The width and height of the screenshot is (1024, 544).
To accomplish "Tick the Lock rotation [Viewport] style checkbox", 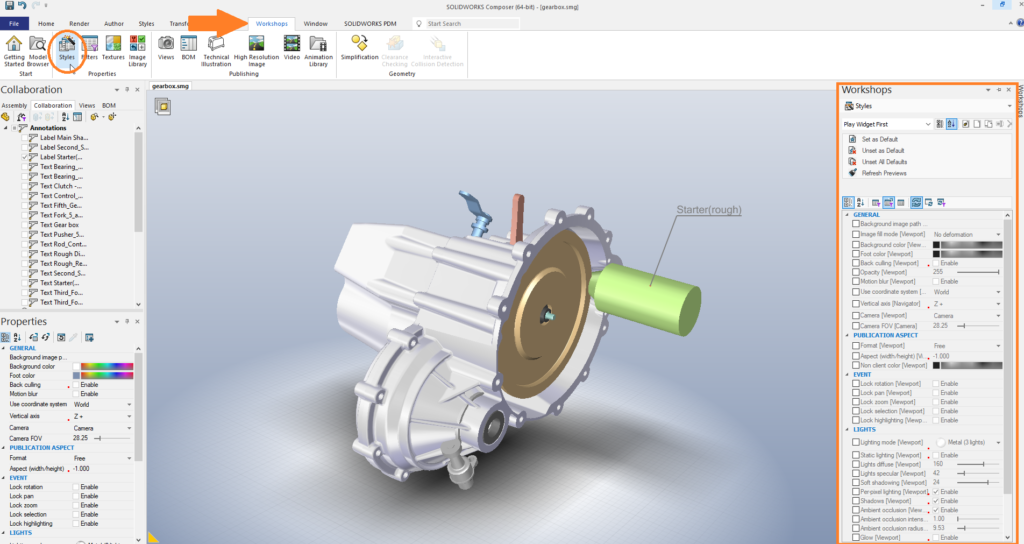I will 855,383.
